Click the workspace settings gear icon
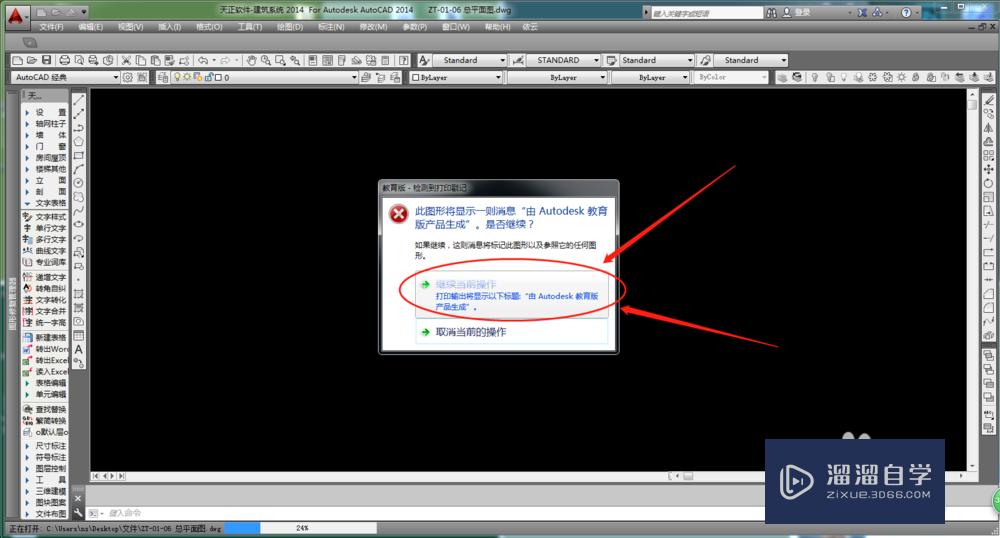This screenshot has width=1000, height=538. pyautogui.click(x=128, y=77)
